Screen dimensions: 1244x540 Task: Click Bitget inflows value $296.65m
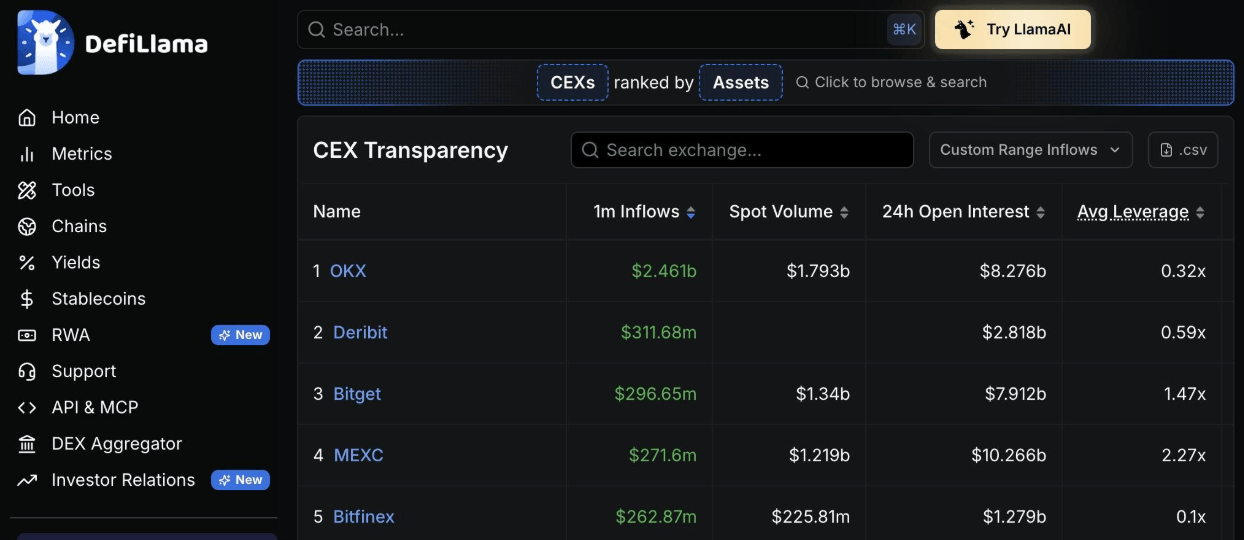pos(656,394)
